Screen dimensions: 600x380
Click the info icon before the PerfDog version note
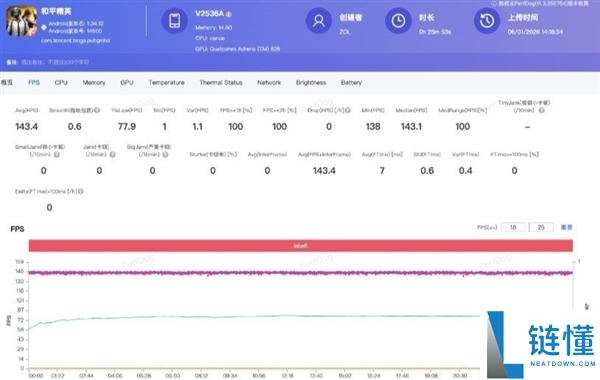494,3
